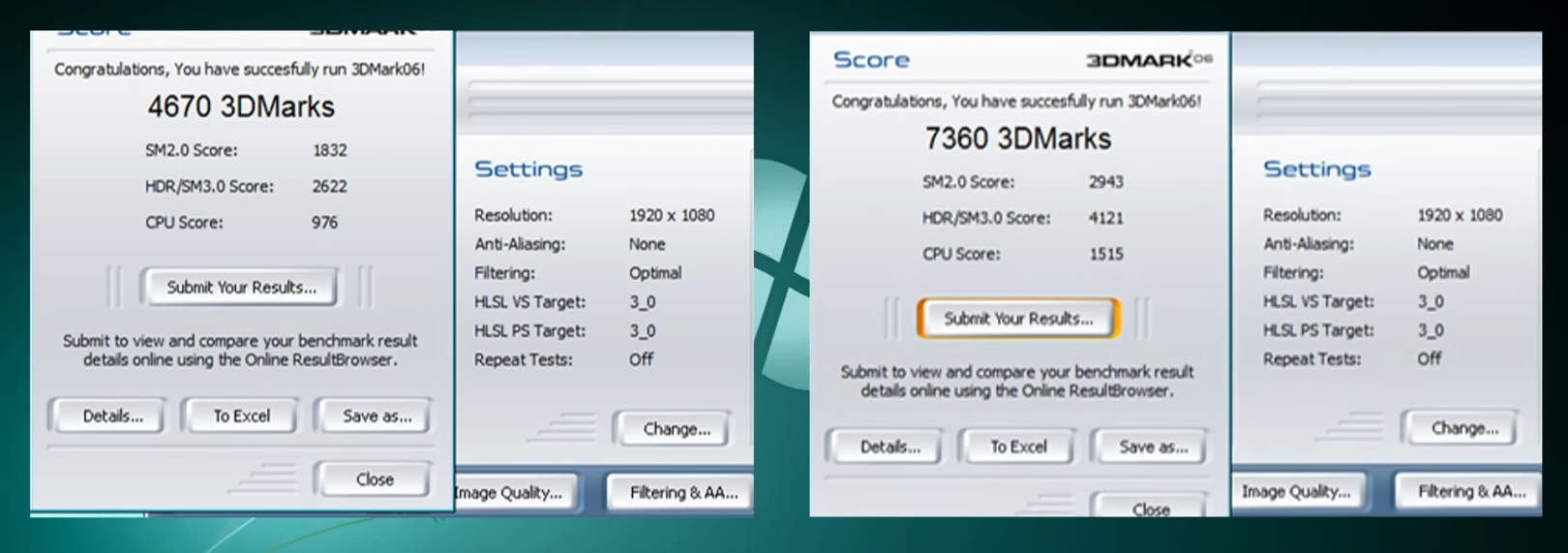Screen dimensions: 1568x553
Task: Click Filtering value Optimal in right panel
Action: tap(1443, 273)
